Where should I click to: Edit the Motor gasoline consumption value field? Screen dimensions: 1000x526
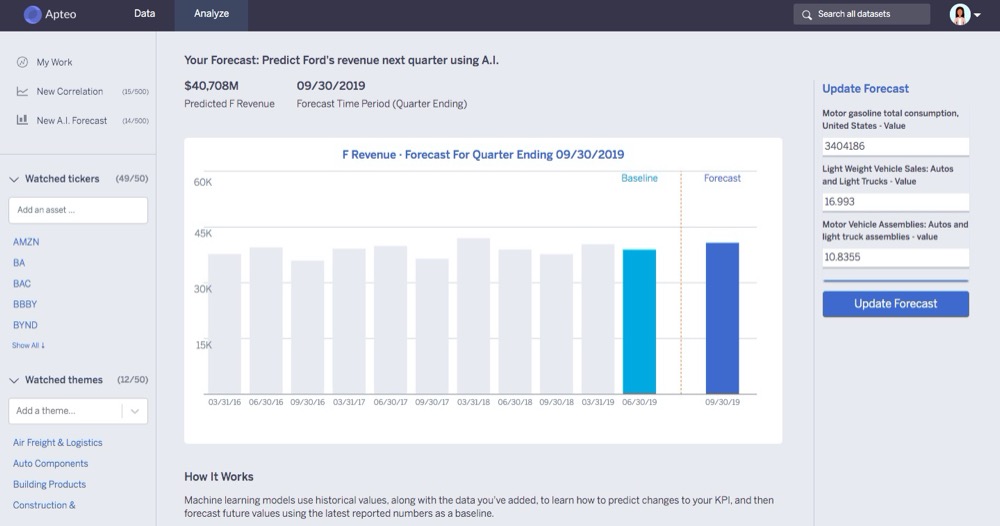[x=895, y=146]
